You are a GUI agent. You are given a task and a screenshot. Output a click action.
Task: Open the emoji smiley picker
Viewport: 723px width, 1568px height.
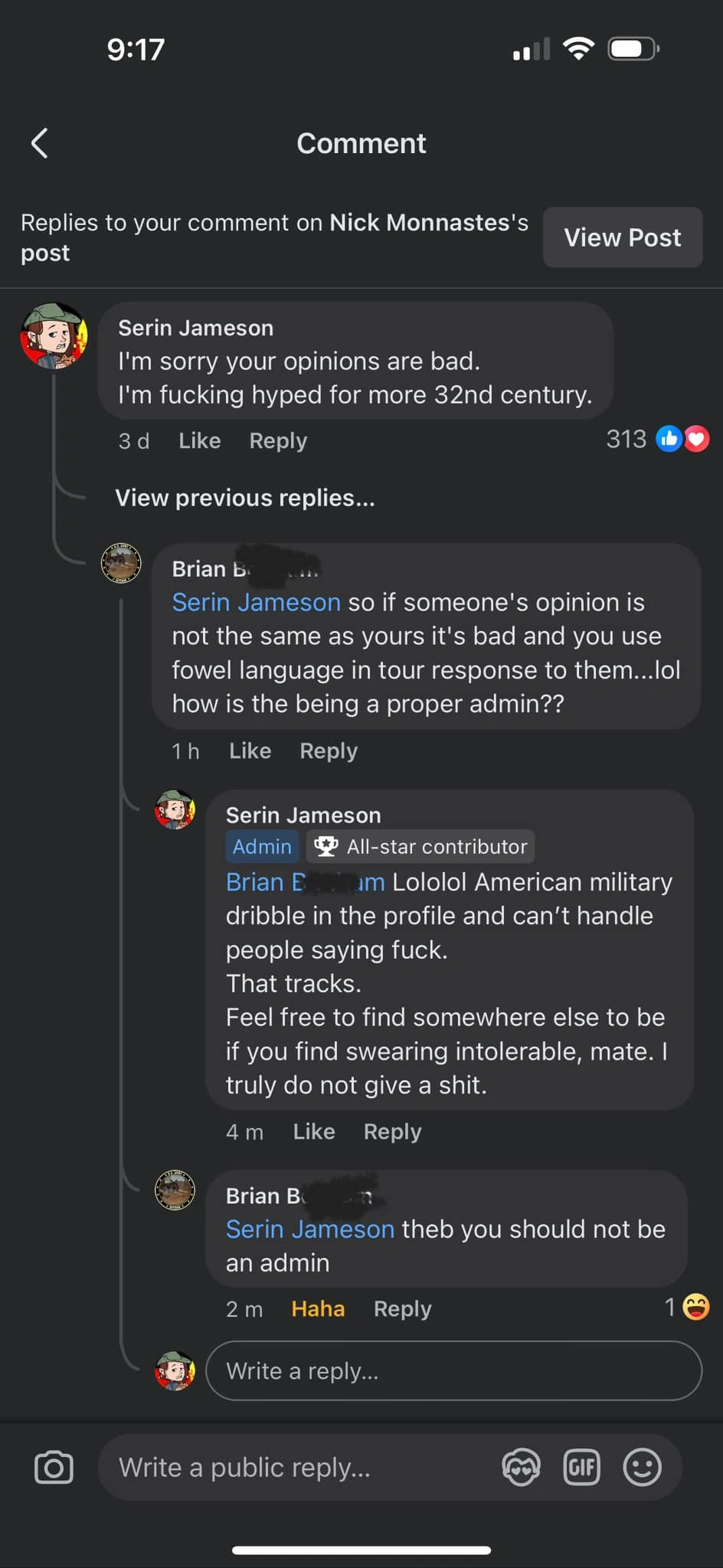642,1467
